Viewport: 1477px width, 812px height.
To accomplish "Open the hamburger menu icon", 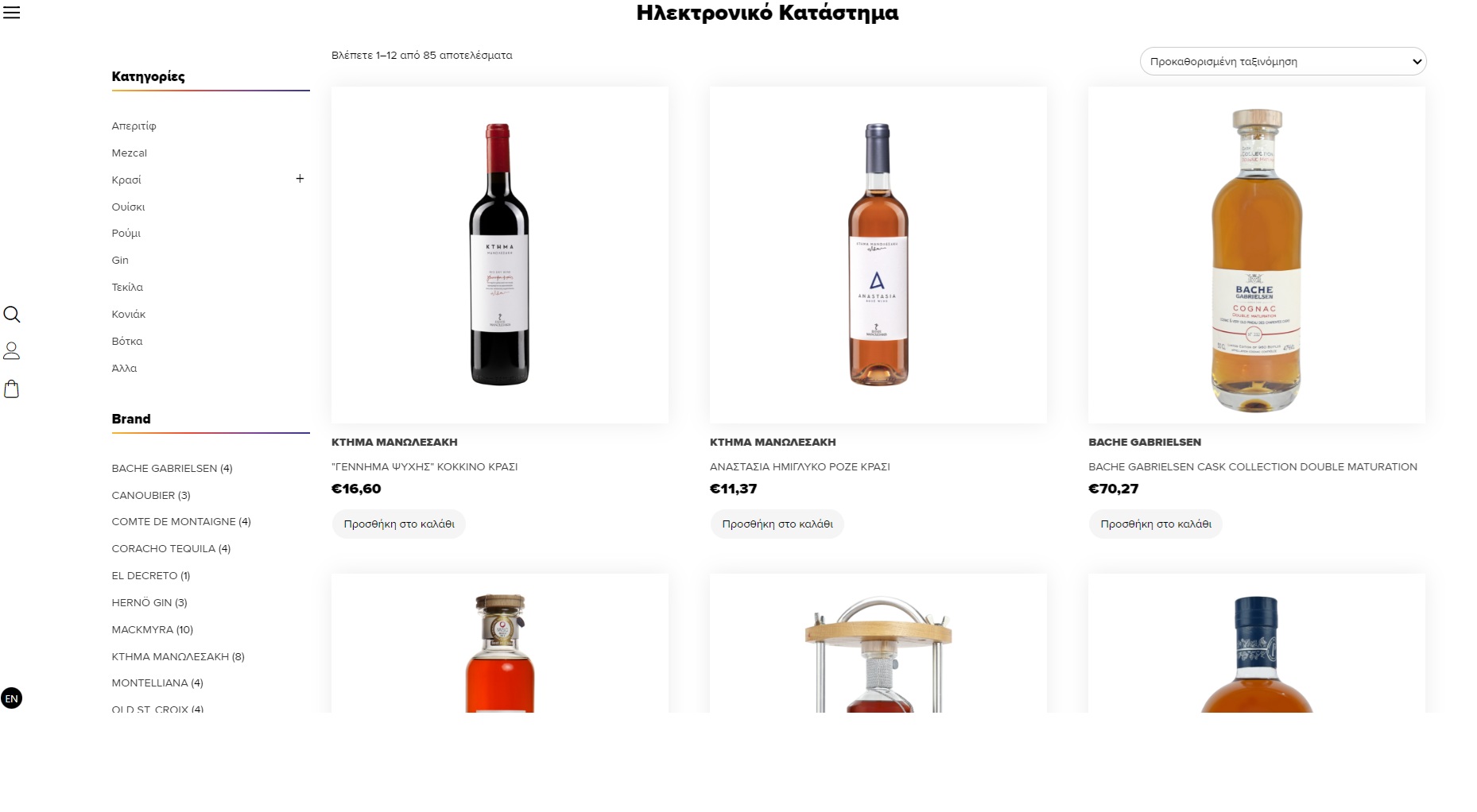I will pos(11,13).
